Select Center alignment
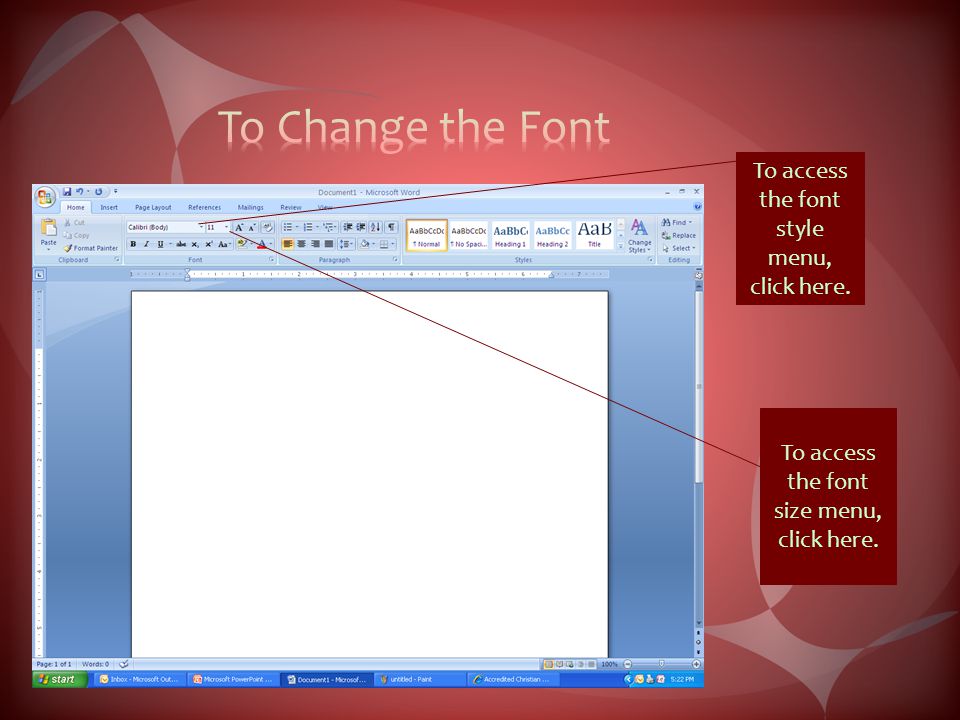960x720 pixels. (x=301, y=244)
